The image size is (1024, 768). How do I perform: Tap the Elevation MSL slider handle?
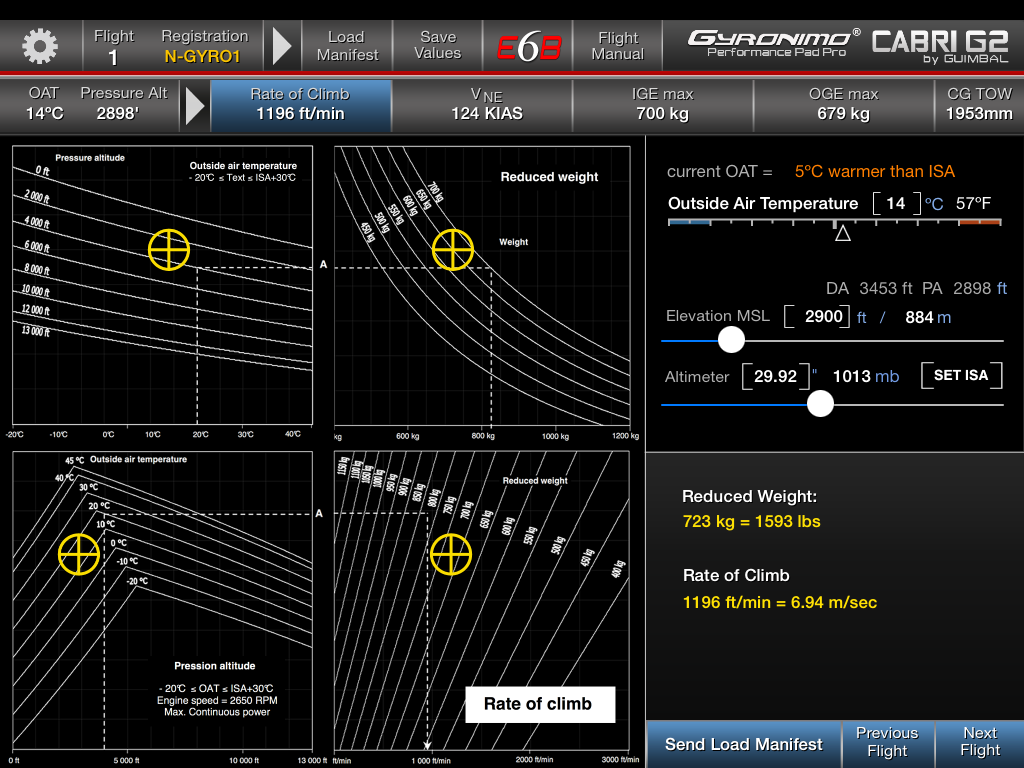731,340
